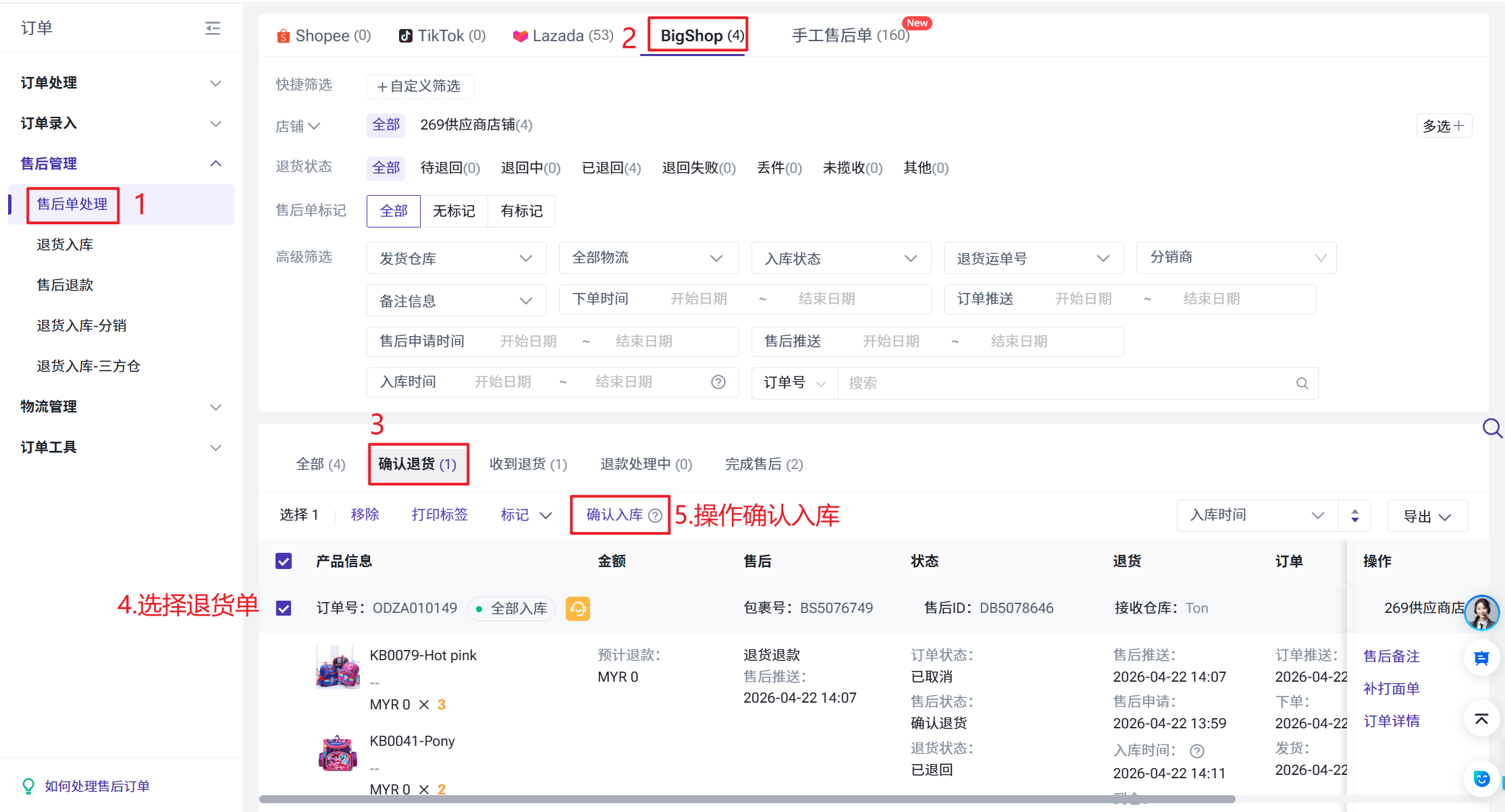Click 确认入库 button
The image size is (1505, 812).
(x=614, y=515)
